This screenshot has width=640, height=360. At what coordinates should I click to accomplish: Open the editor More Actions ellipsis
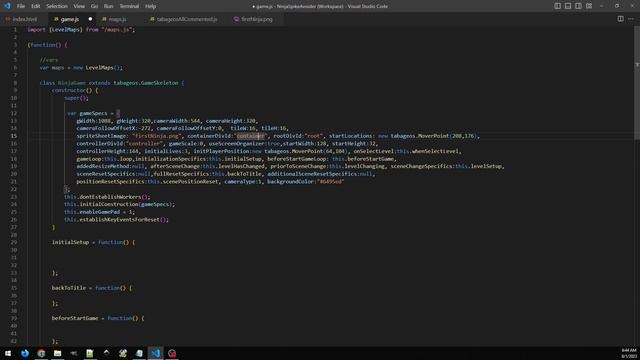[x=631, y=19]
